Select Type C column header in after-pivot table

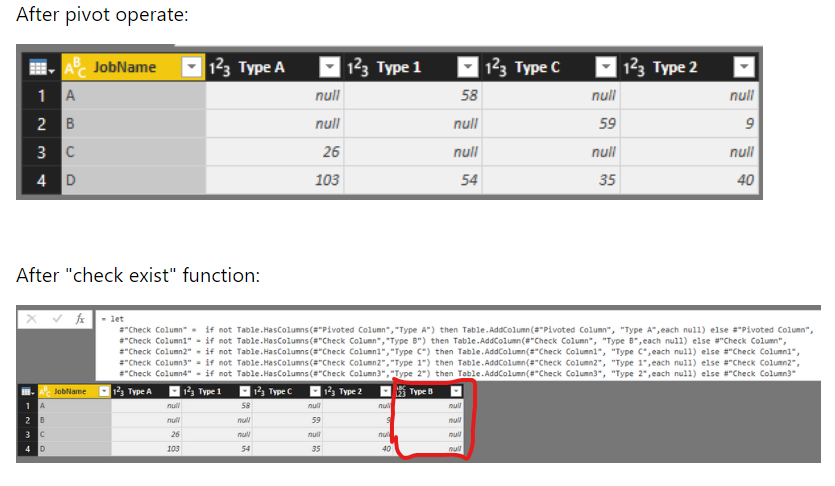click(x=551, y=67)
